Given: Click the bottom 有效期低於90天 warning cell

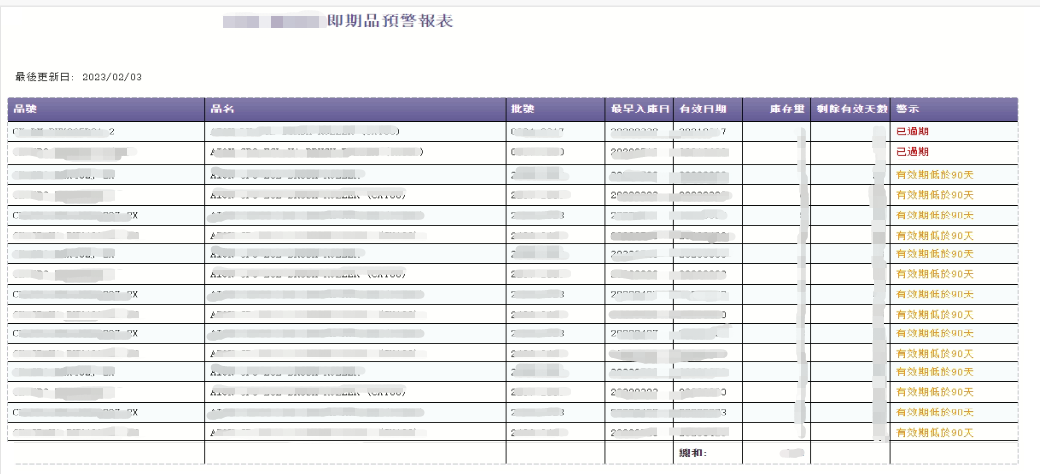Looking at the screenshot, I should tap(934, 433).
